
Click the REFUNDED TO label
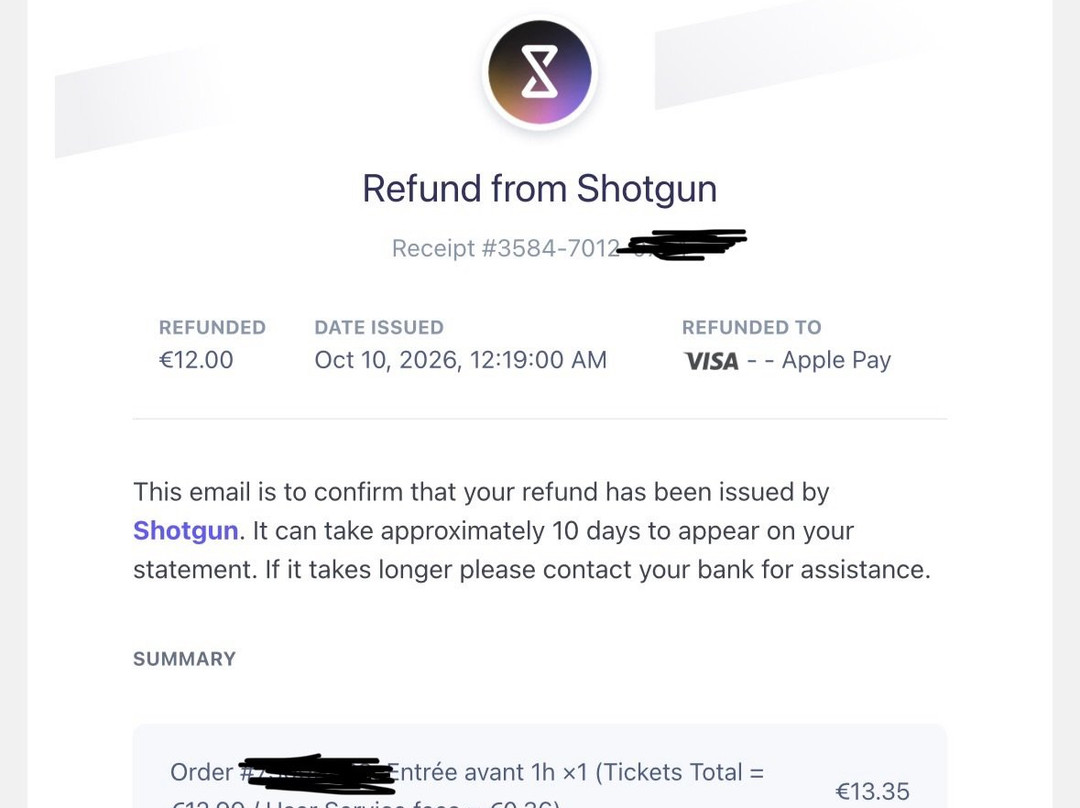[751, 327]
